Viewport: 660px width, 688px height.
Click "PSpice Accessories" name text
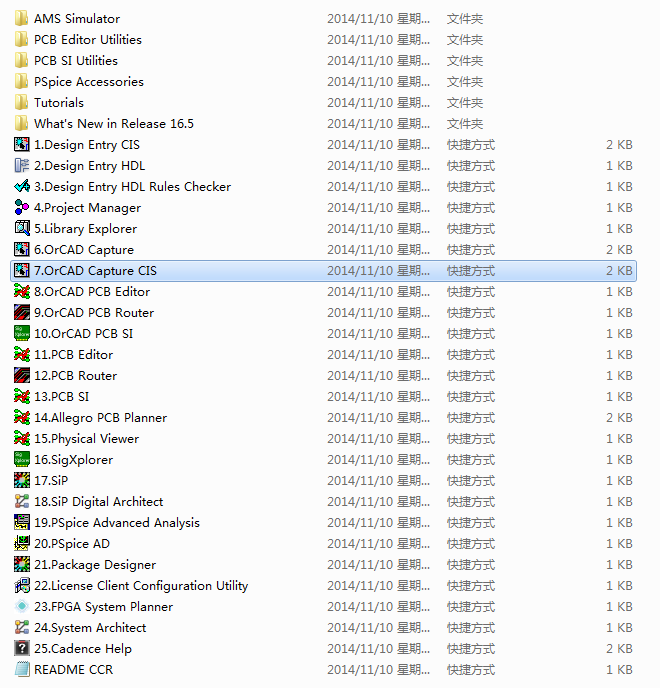coord(89,82)
